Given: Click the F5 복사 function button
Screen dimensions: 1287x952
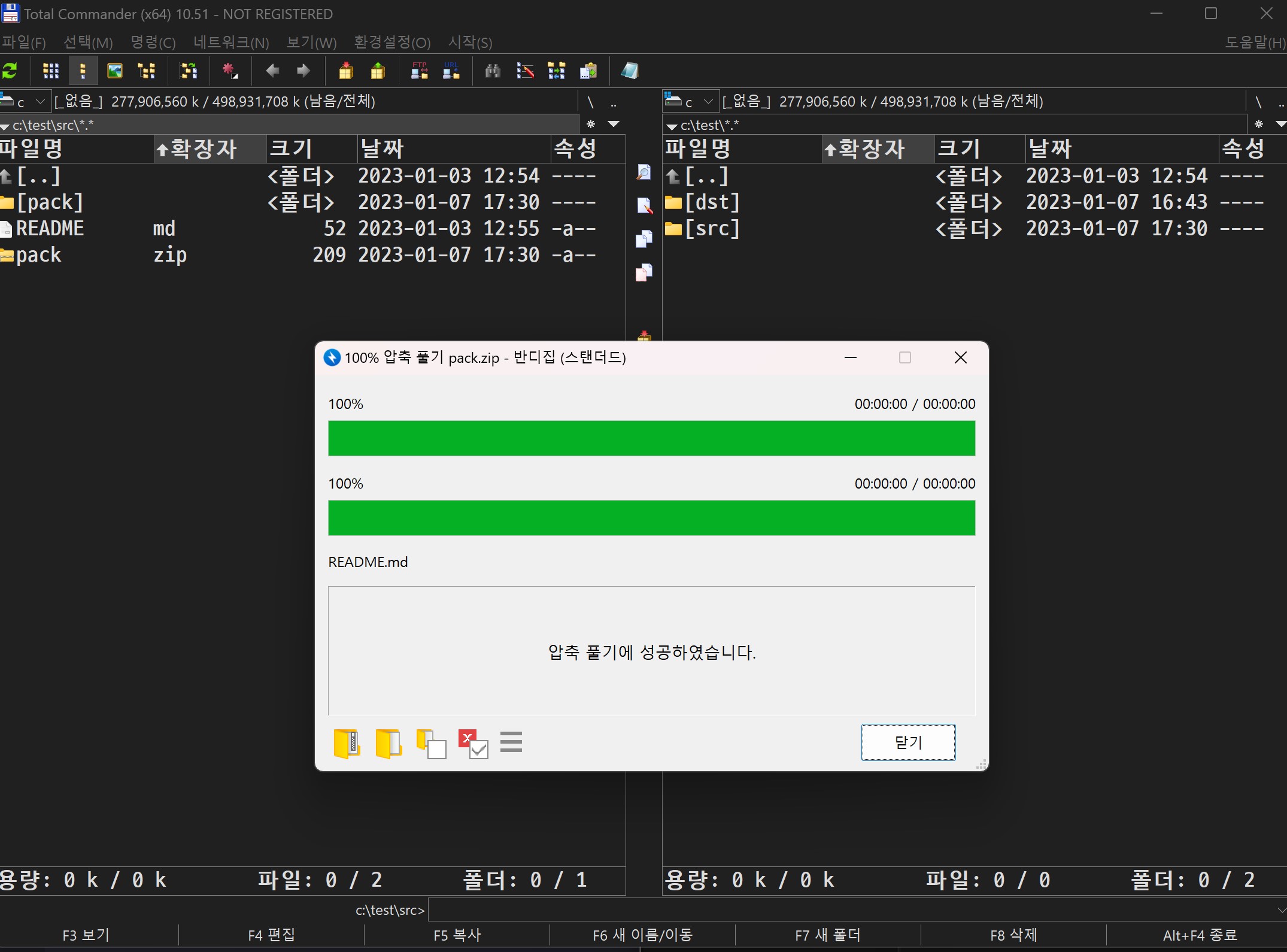Looking at the screenshot, I should point(457,935).
